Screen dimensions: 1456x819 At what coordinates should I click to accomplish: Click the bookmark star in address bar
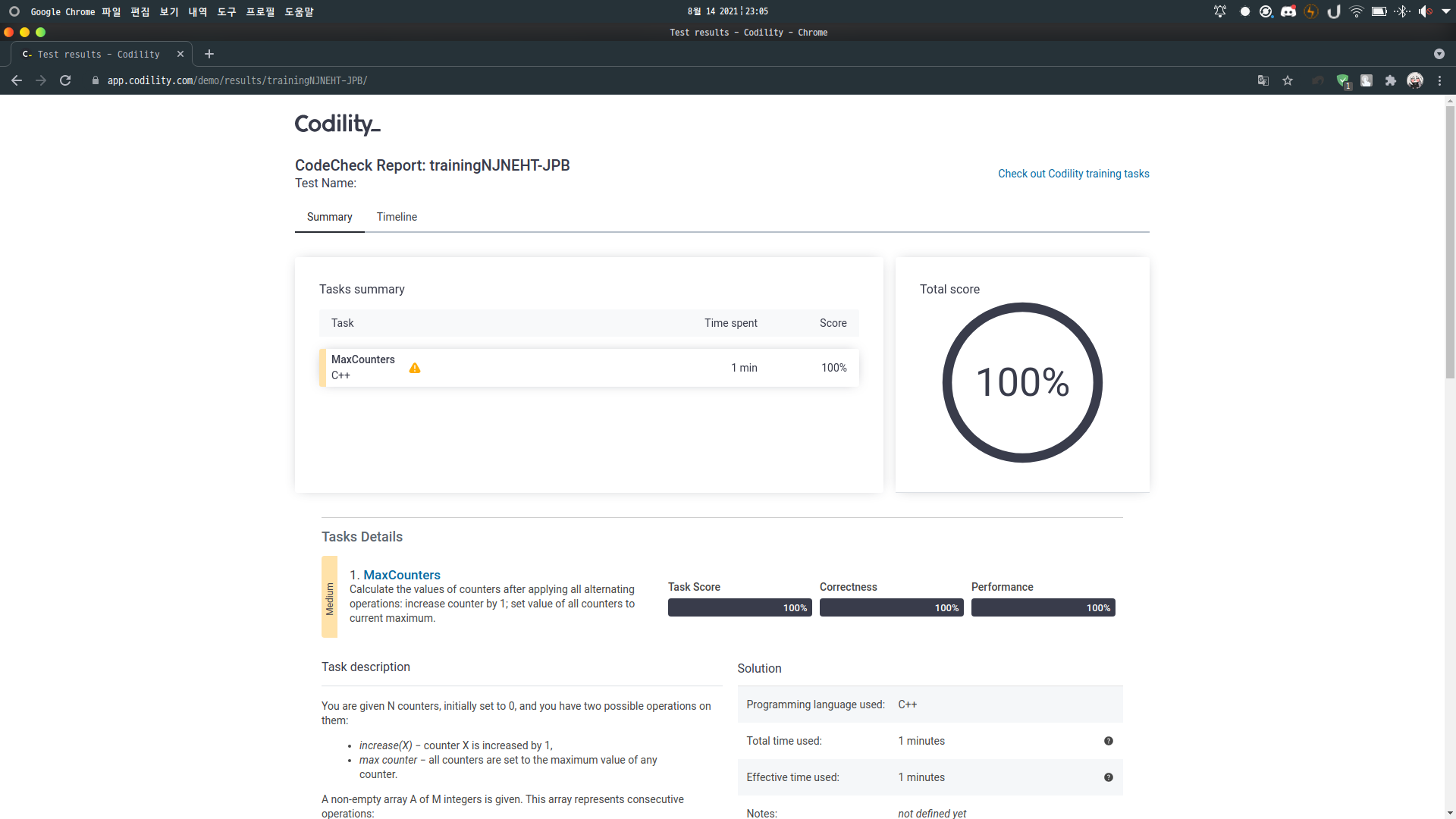pyautogui.click(x=1288, y=80)
